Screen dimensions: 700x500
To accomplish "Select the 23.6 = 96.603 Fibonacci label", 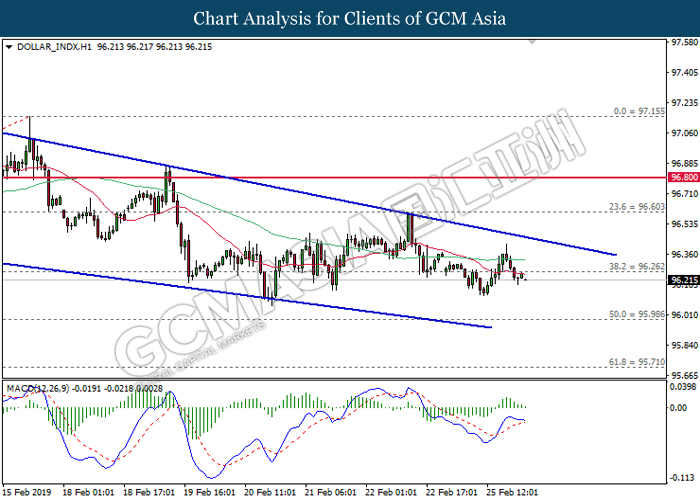I will click(x=637, y=207).
